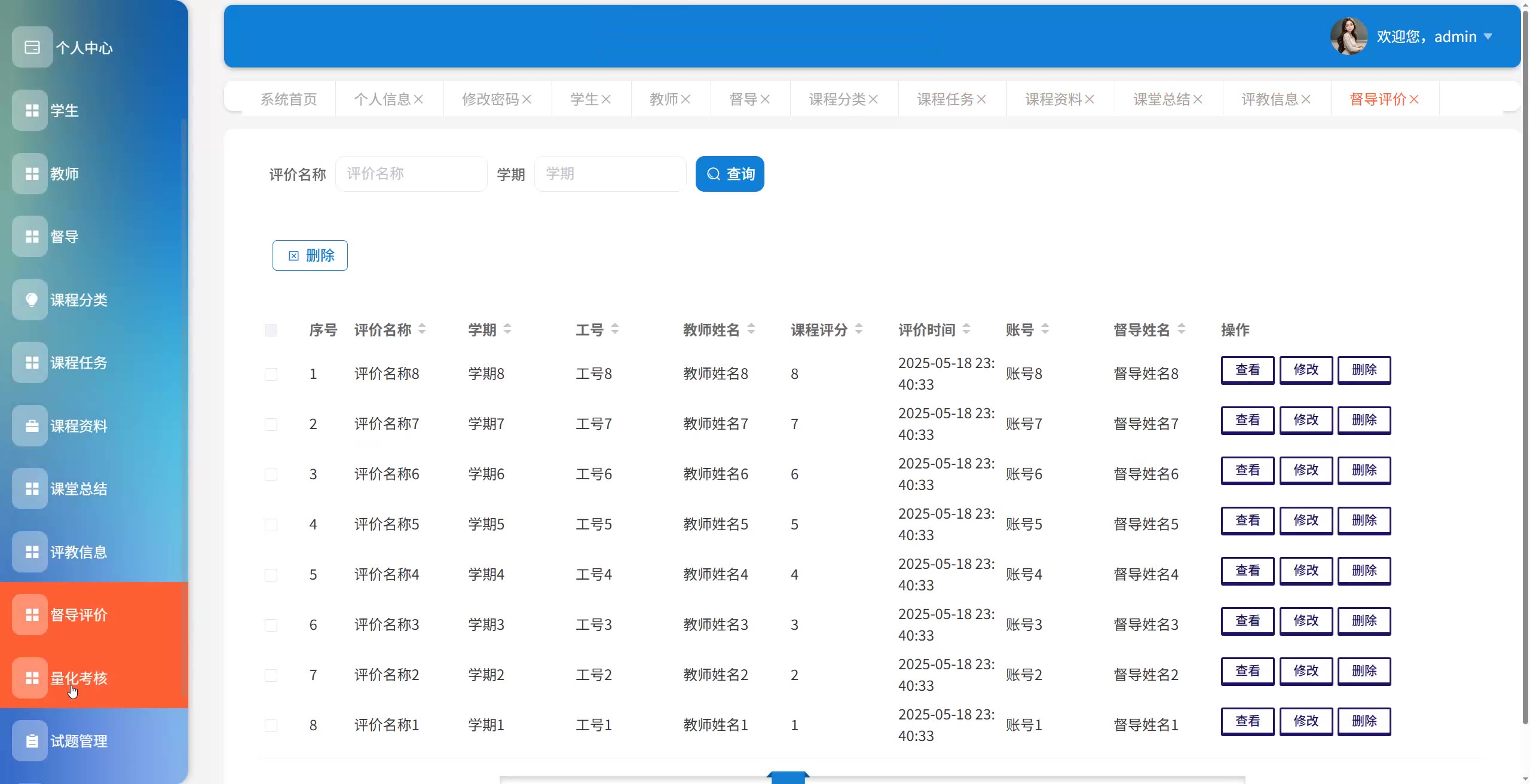
Task: Check the row checkbox for 评价名称8
Action: point(271,374)
